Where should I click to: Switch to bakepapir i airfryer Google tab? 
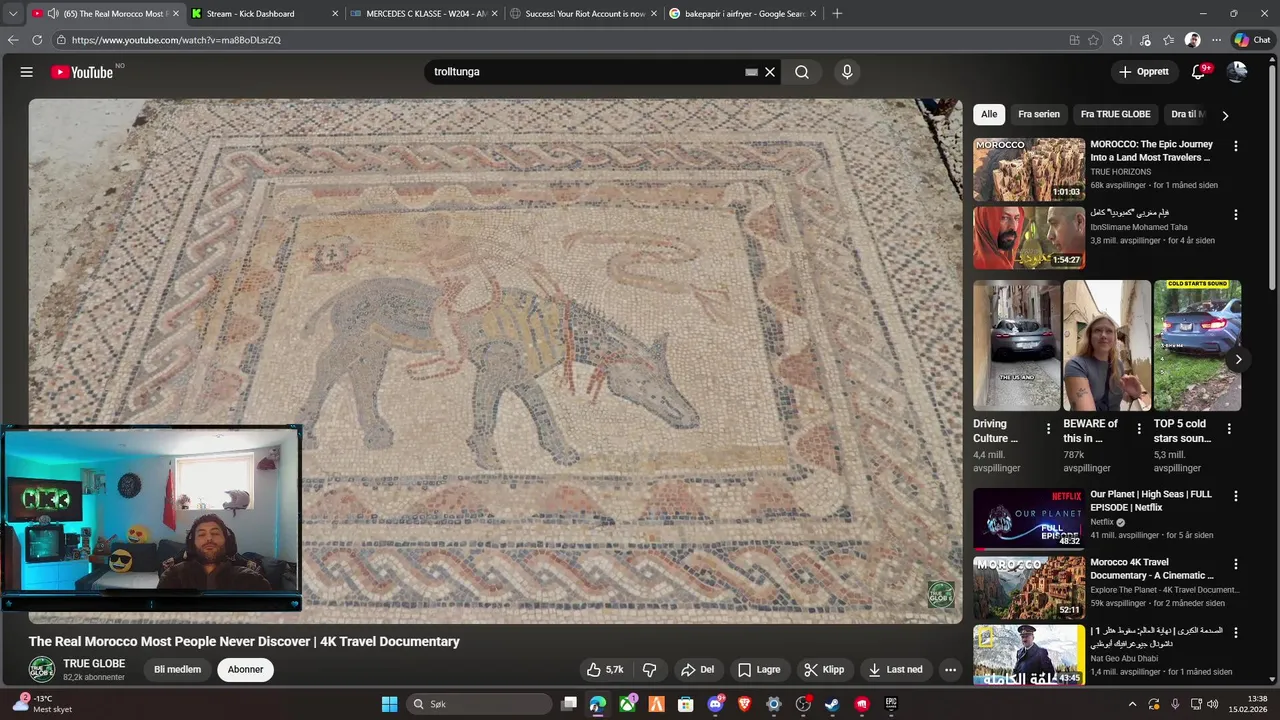coord(743,14)
